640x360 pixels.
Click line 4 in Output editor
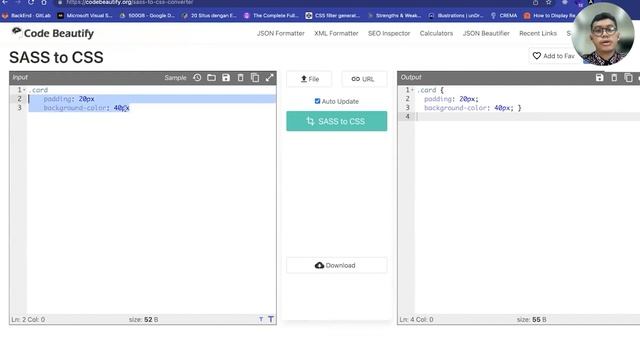click(527, 117)
